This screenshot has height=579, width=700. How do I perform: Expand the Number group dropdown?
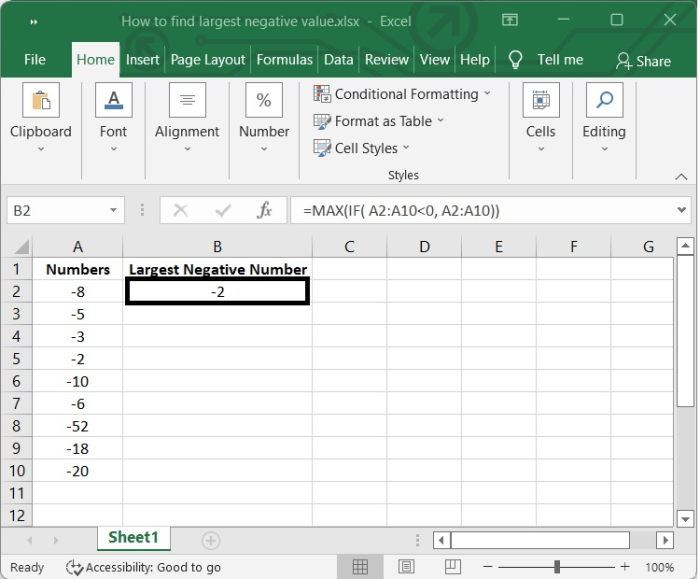(264, 149)
